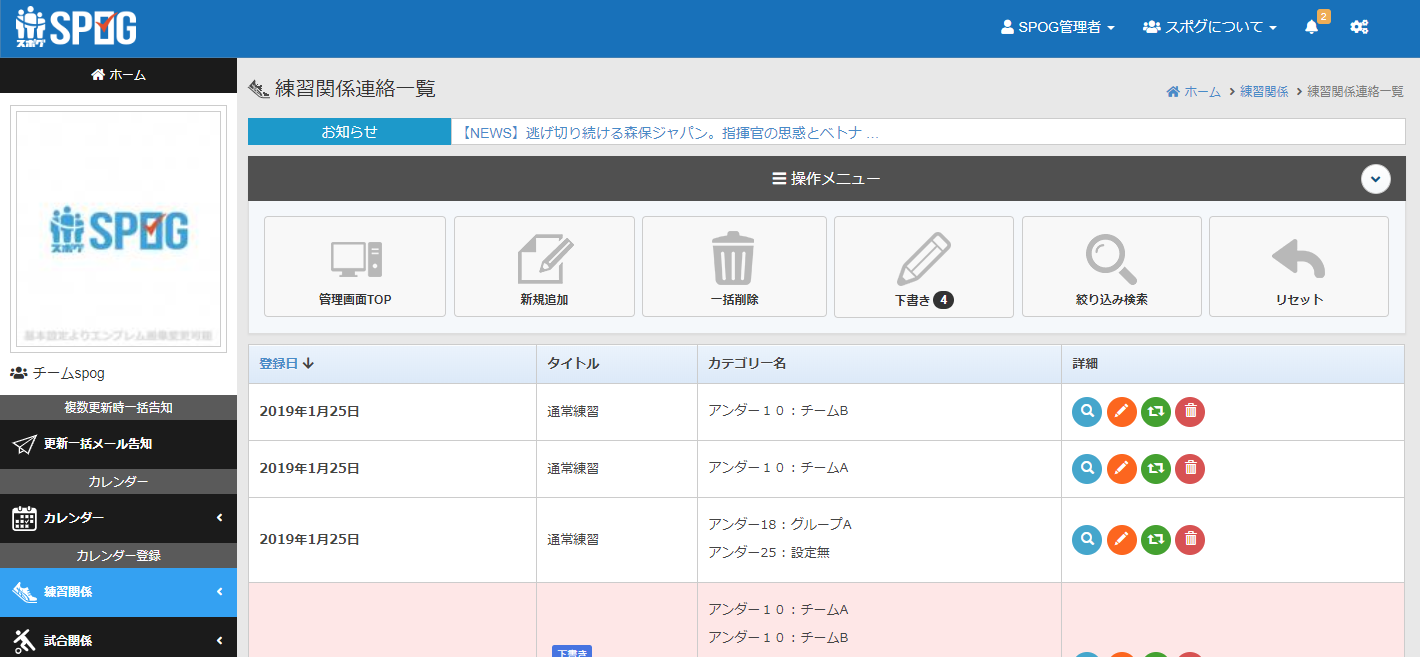Viewport: 1420px width, 657px height.
Task: Click 新規追加 to add new entry
Action: pyautogui.click(x=544, y=266)
